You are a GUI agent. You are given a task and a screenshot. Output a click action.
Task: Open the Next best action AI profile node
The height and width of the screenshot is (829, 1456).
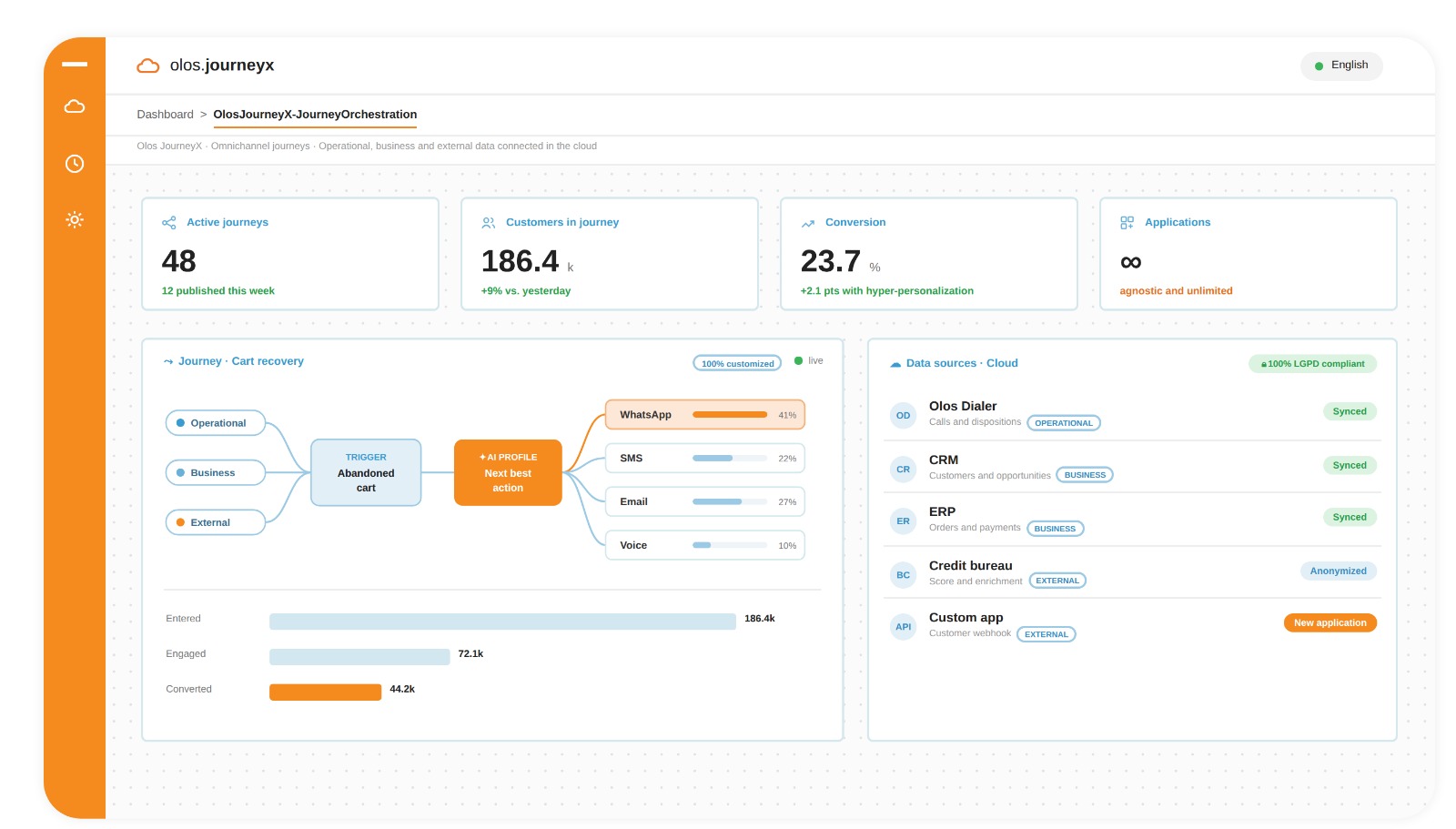point(508,473)
